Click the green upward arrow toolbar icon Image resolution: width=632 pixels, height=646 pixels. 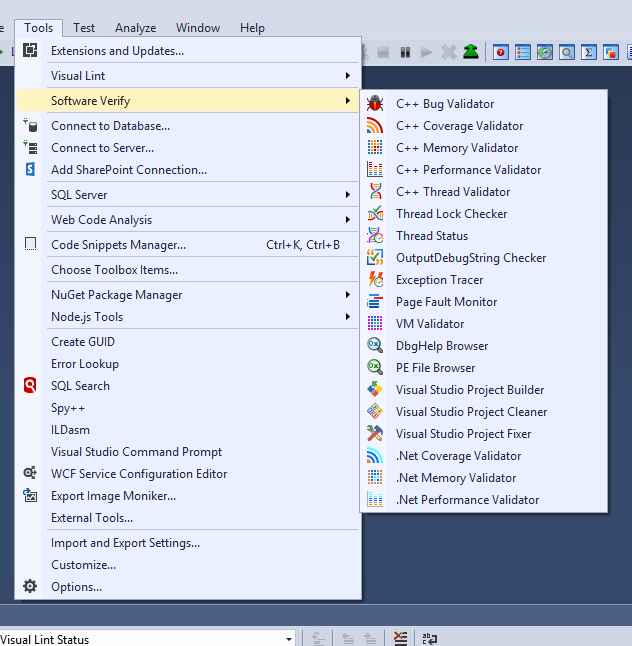coord(470,52)
